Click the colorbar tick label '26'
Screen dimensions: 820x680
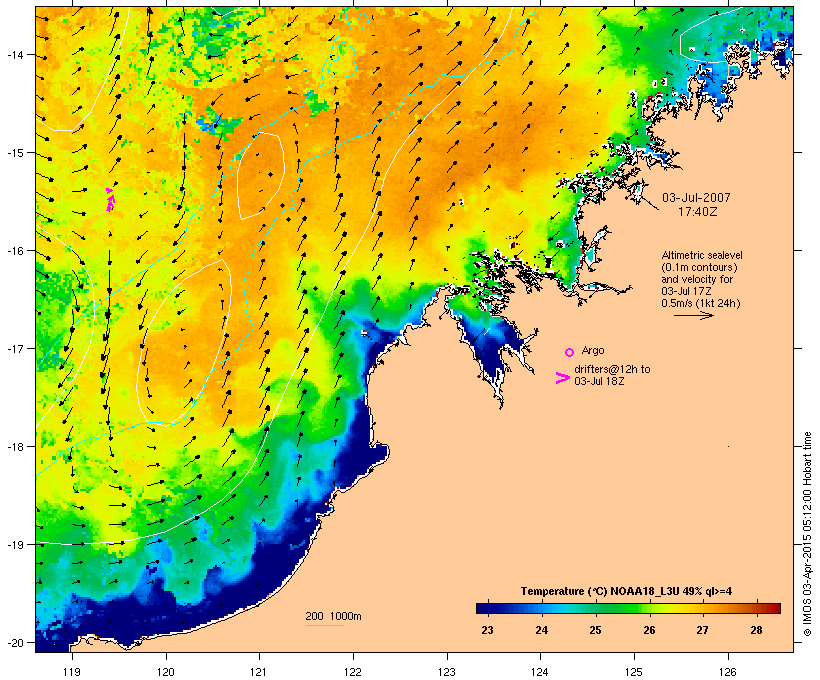[x=650, y=630]
